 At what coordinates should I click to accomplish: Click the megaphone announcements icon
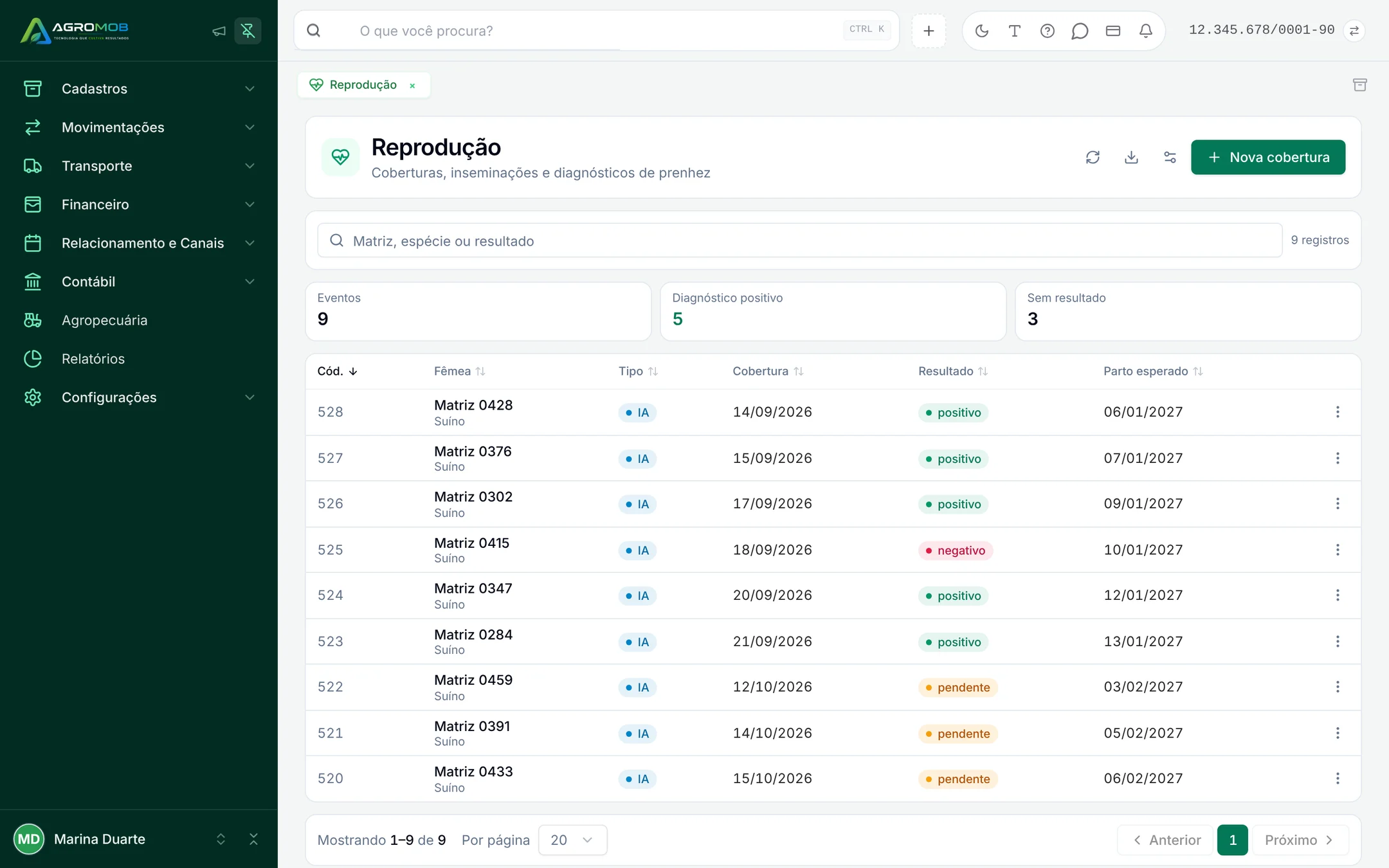[x=219, y=31]
